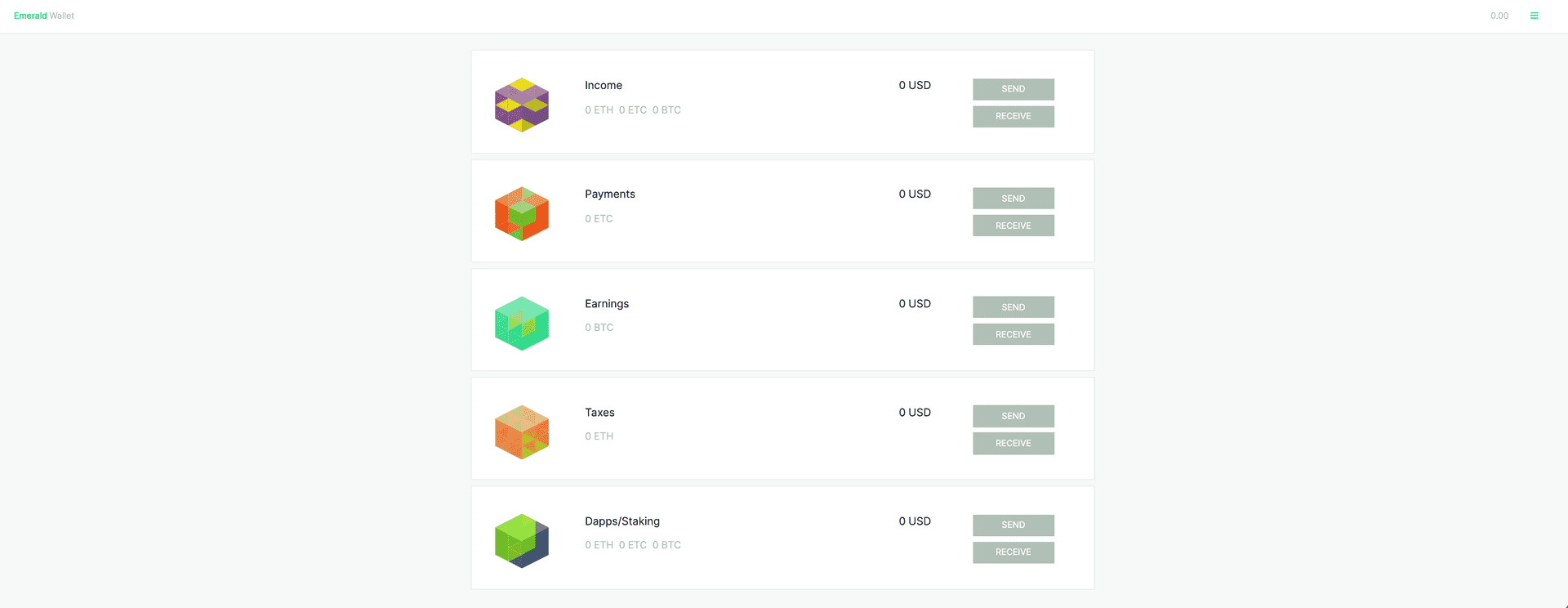Click the 0 ETC balance under Income
1568x608 pixels.
(x=634, y=110)
